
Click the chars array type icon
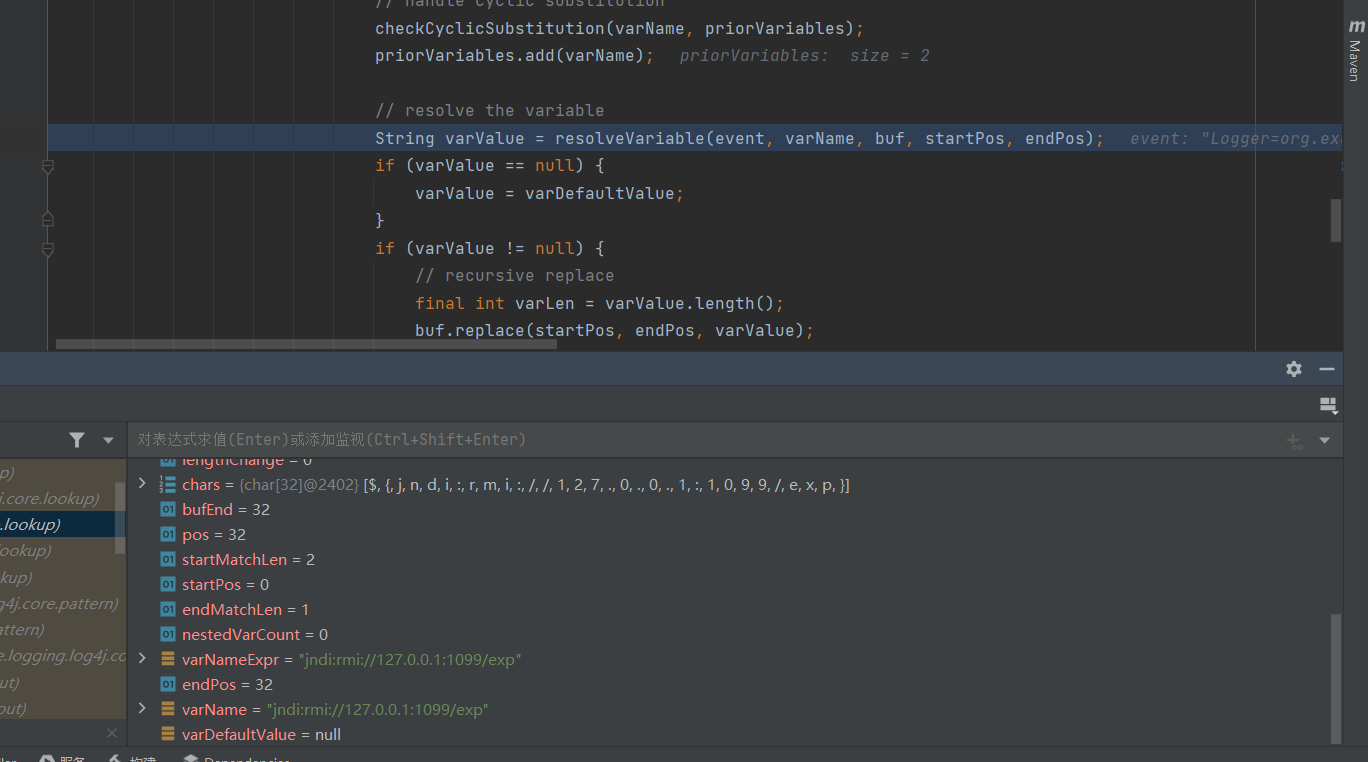168,484
